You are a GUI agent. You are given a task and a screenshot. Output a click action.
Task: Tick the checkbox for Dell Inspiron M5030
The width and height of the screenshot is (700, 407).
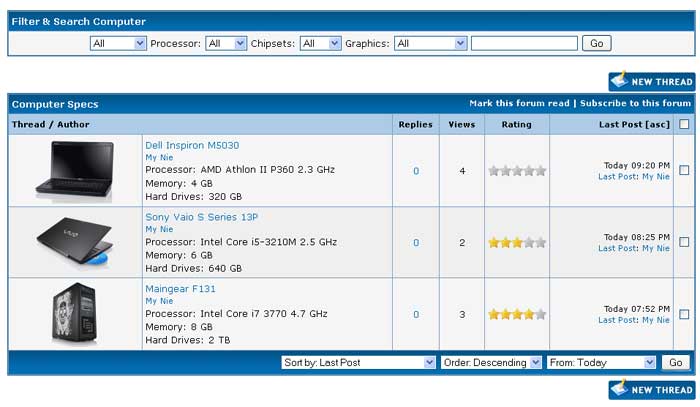[684, 171]
